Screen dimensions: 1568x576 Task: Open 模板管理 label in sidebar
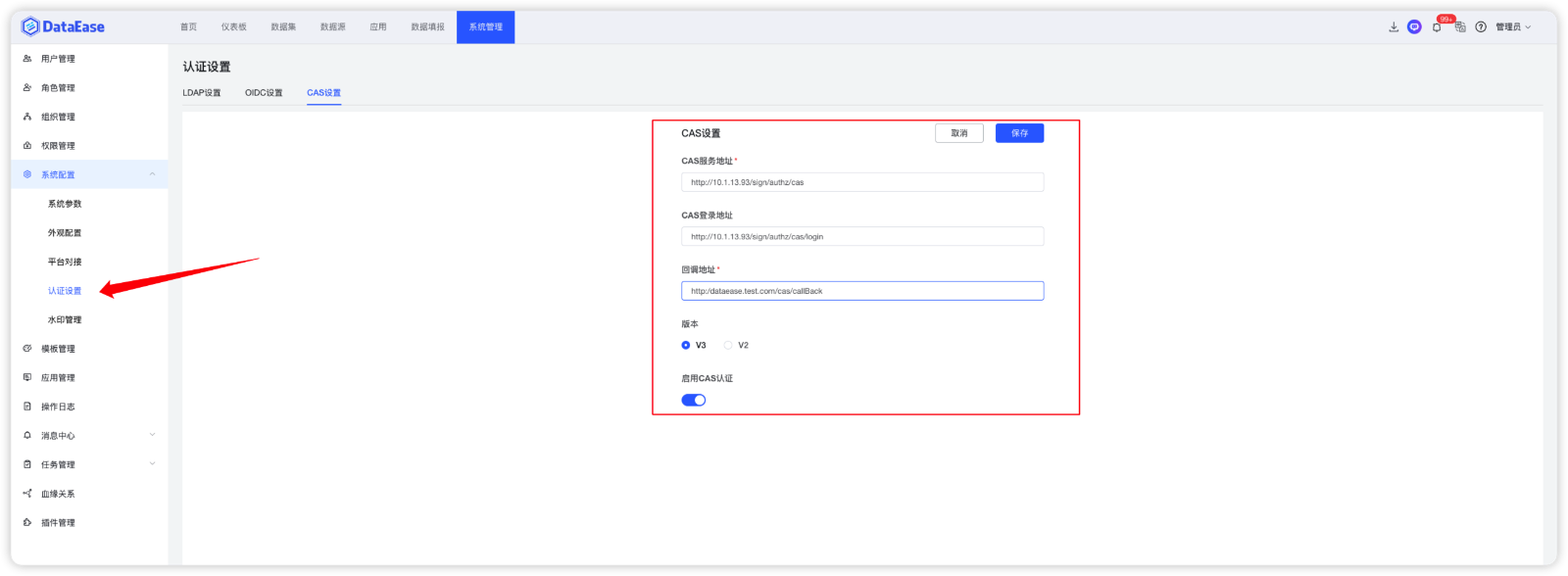(x=58, y=349)
